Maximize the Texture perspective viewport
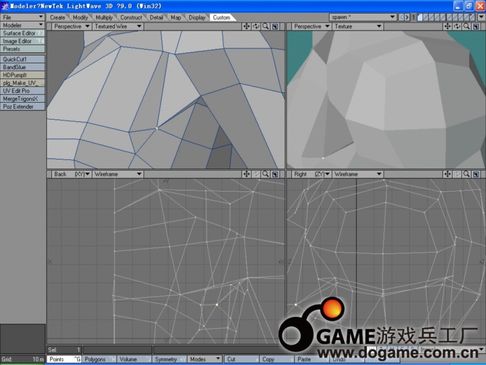 click(476, 26)
